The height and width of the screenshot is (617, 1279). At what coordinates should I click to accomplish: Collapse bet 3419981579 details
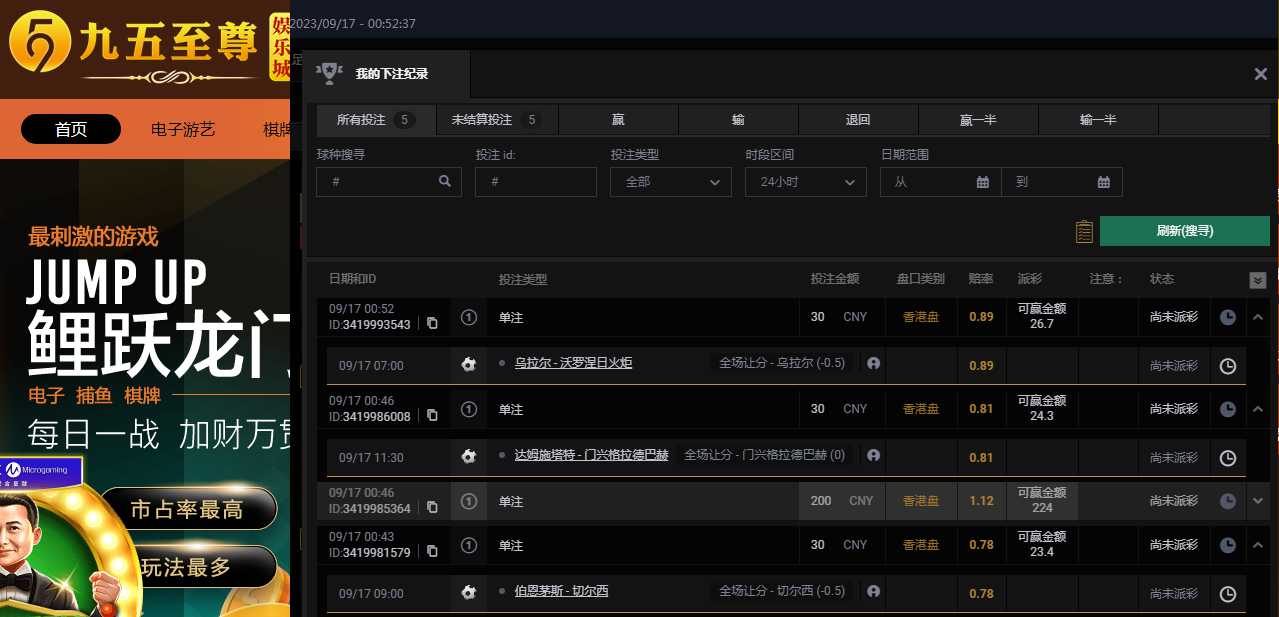(1258, 545)
